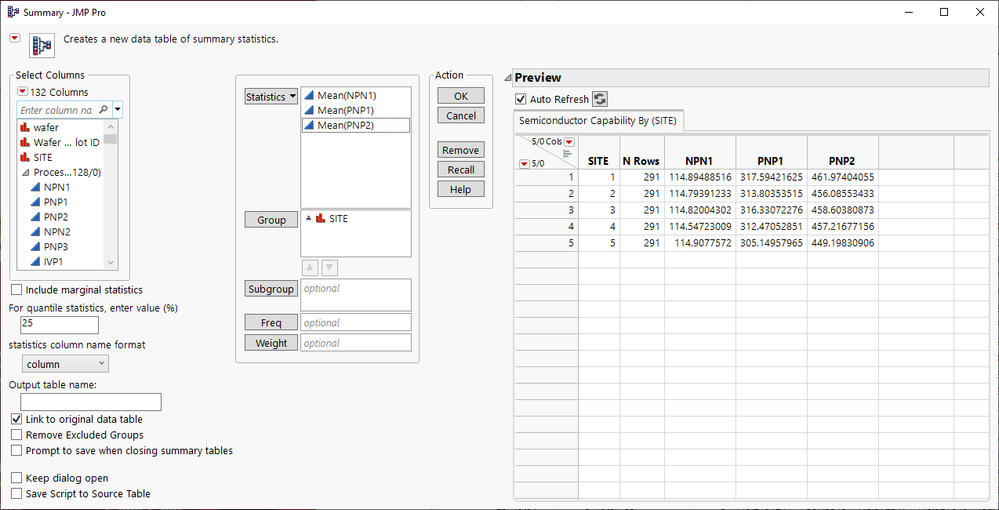Click the Output table name field

pyautogui.click(x=90, y=402)
